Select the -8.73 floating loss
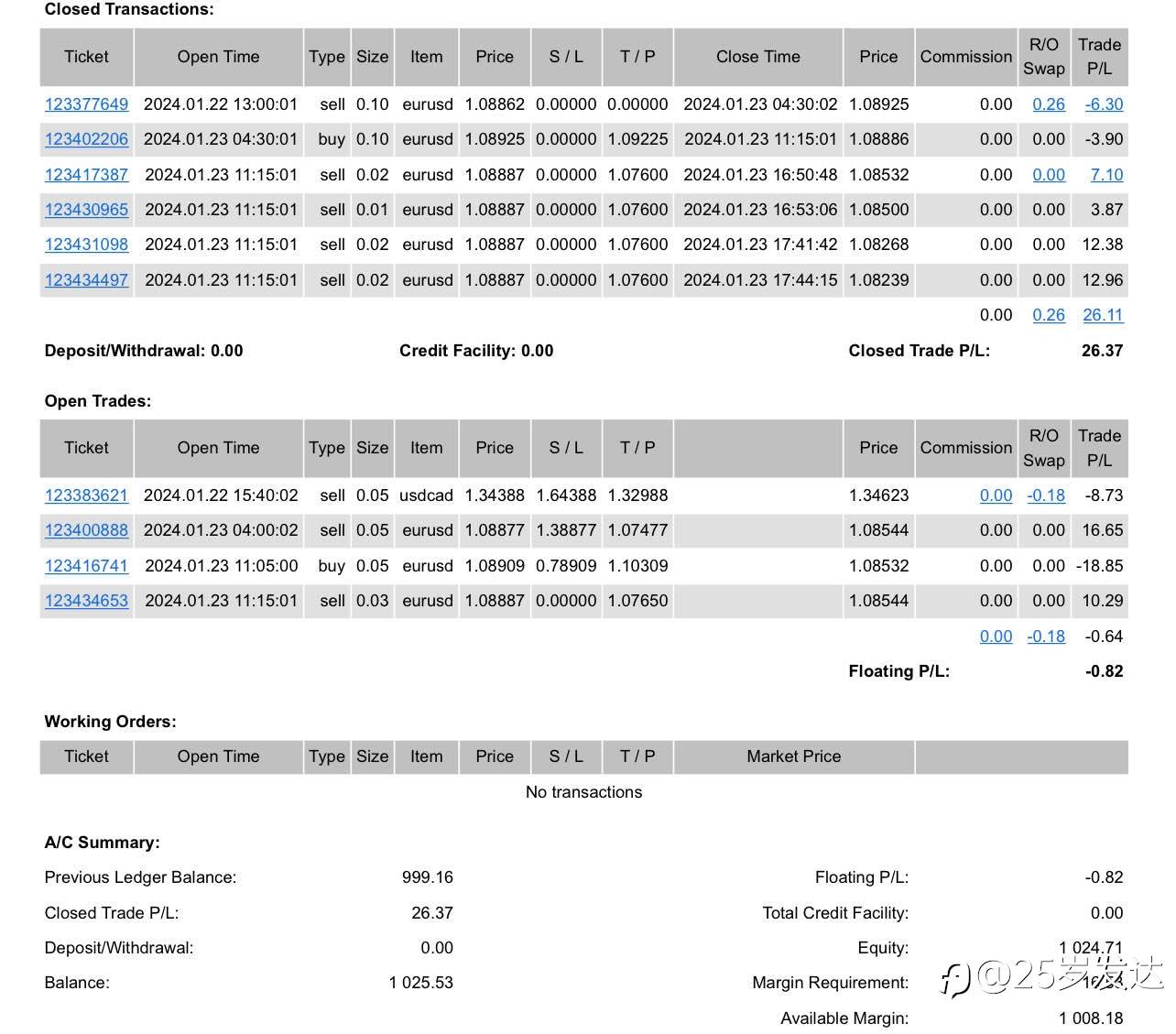This screenshot has width=1176, height=1034. [1104, 495]
